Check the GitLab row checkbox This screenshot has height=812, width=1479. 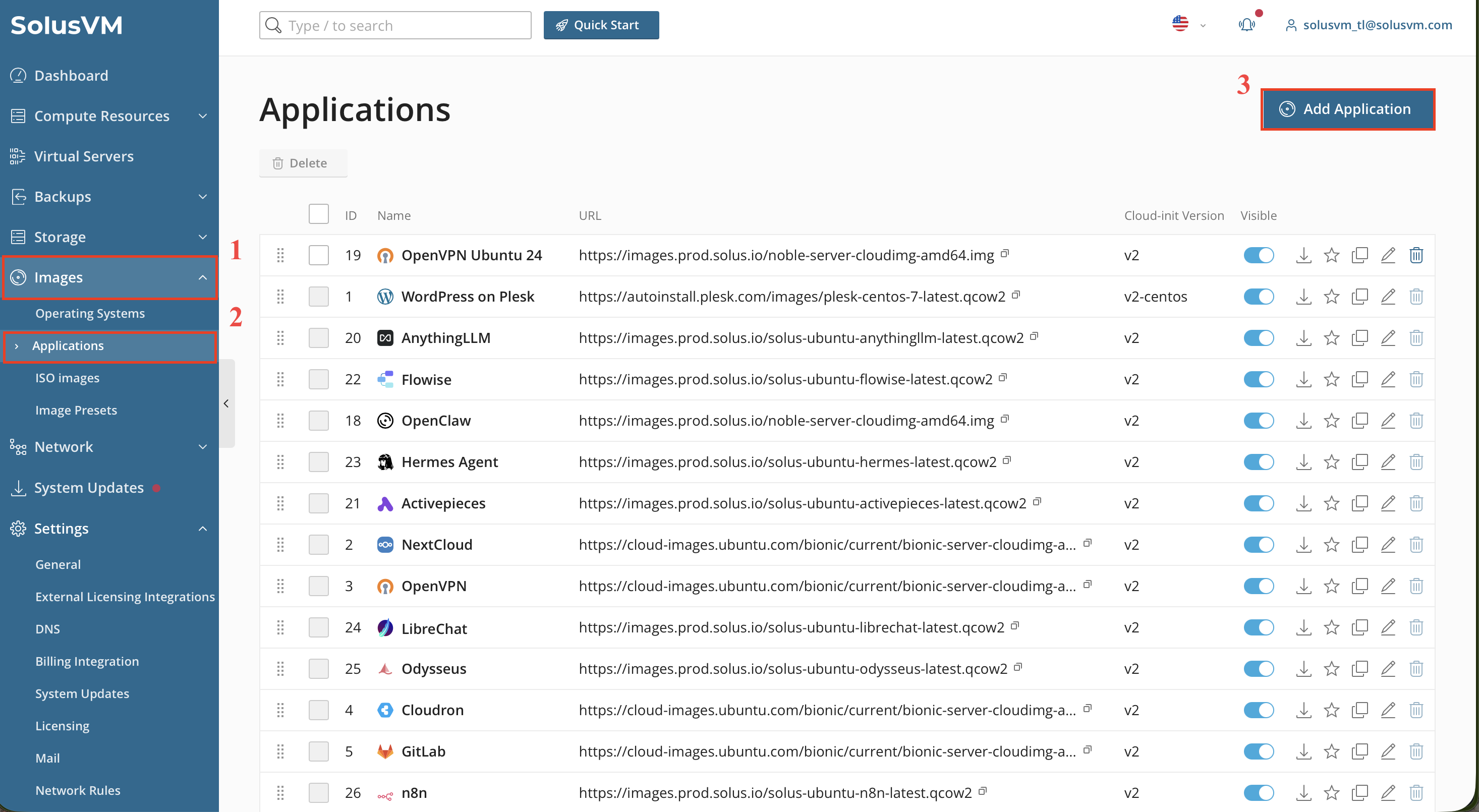click(319, 751)
